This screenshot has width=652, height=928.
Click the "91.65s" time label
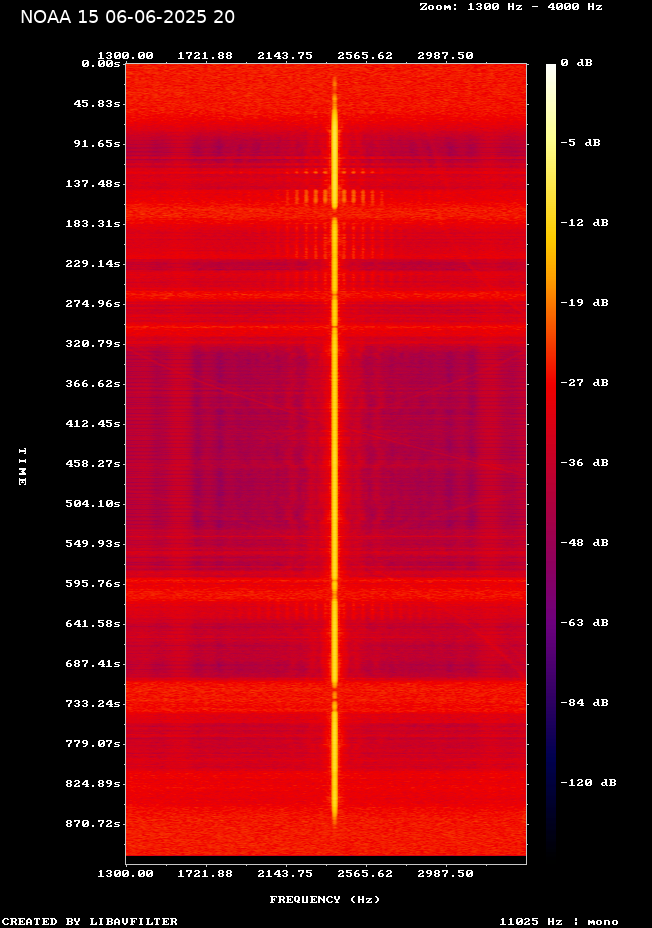(97, 143)
